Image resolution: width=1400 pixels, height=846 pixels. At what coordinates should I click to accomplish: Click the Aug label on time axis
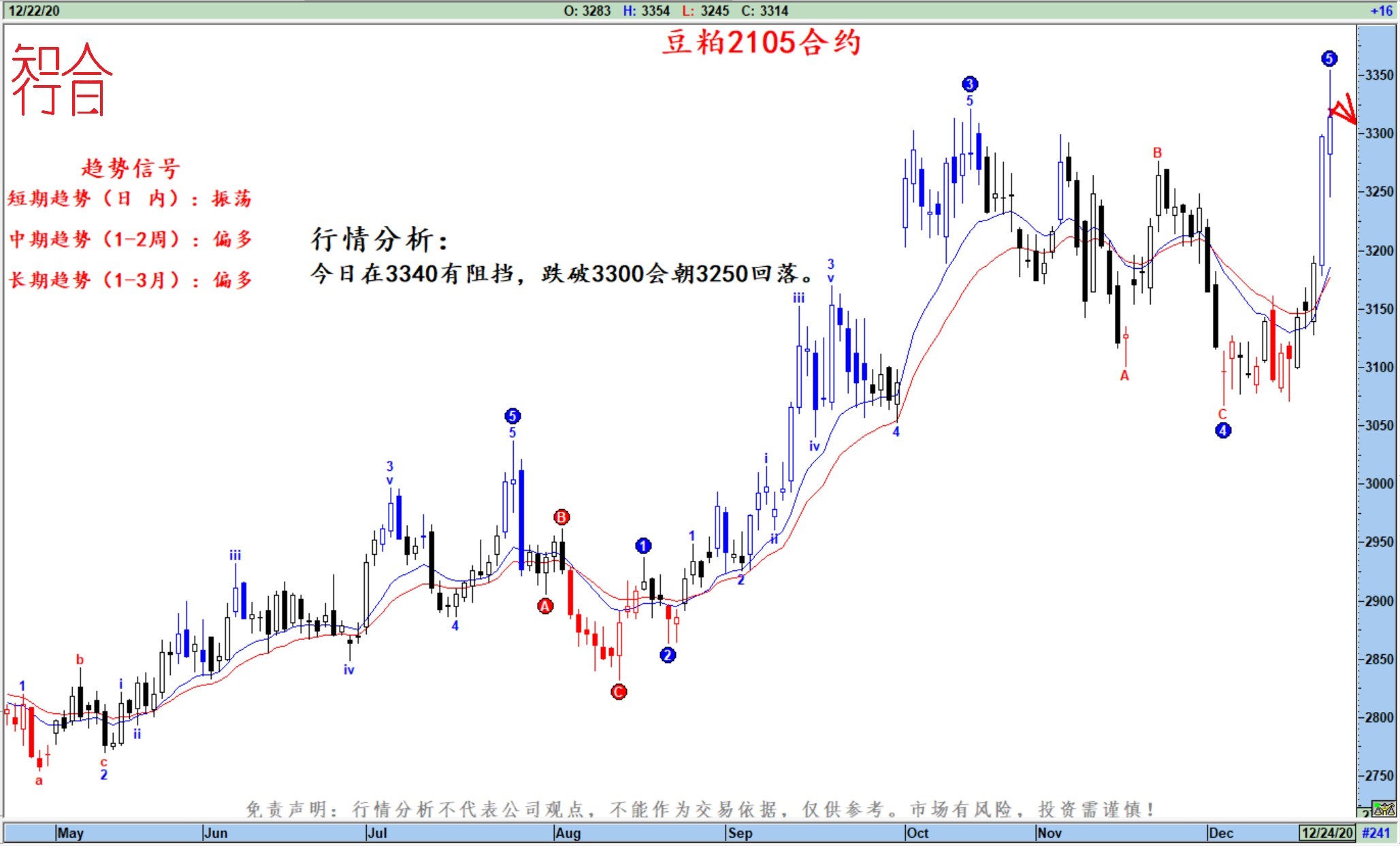pyautogui.click(x=568, y=833)
